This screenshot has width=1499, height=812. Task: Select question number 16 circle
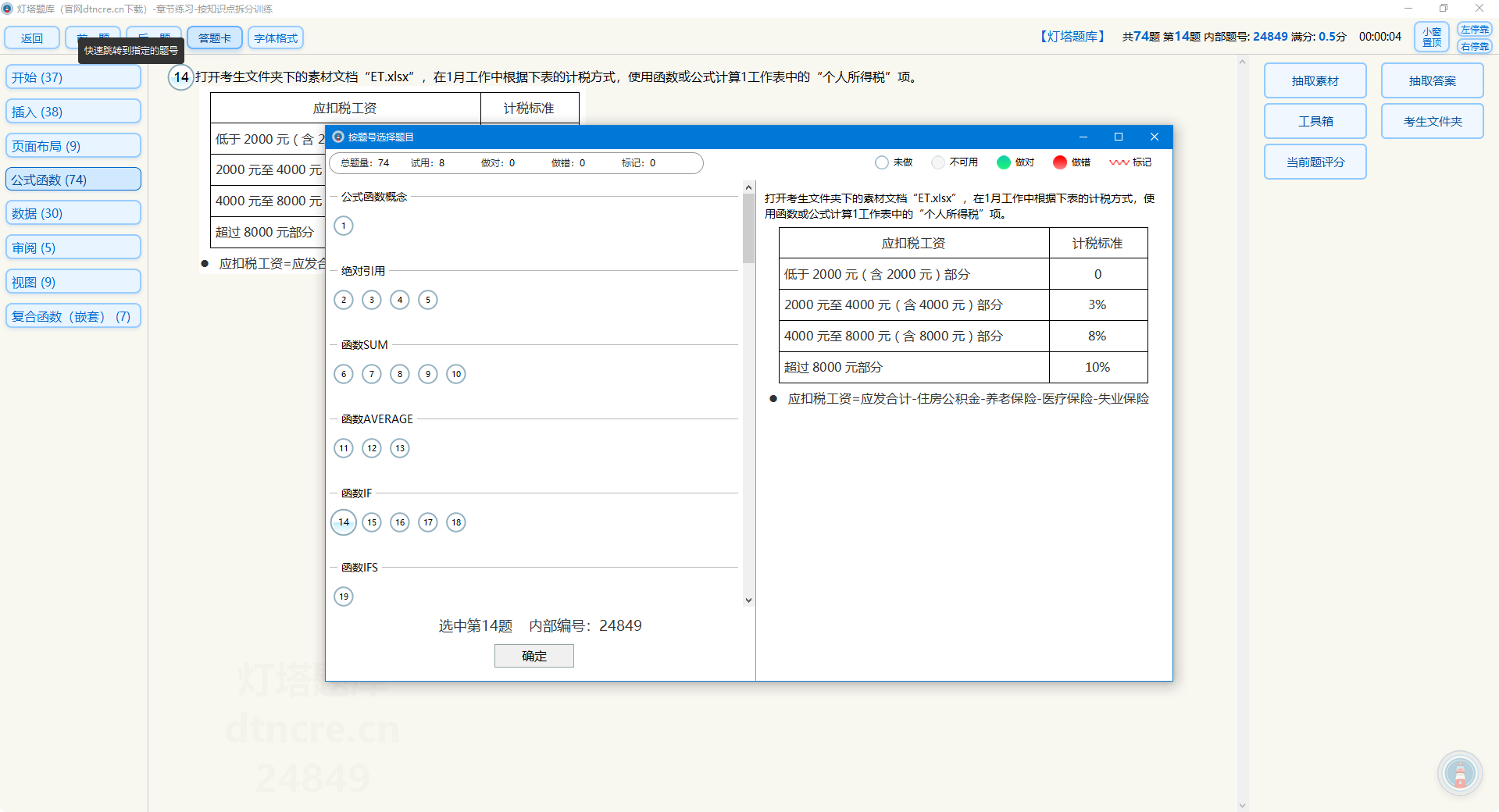[x=400, y=522]
